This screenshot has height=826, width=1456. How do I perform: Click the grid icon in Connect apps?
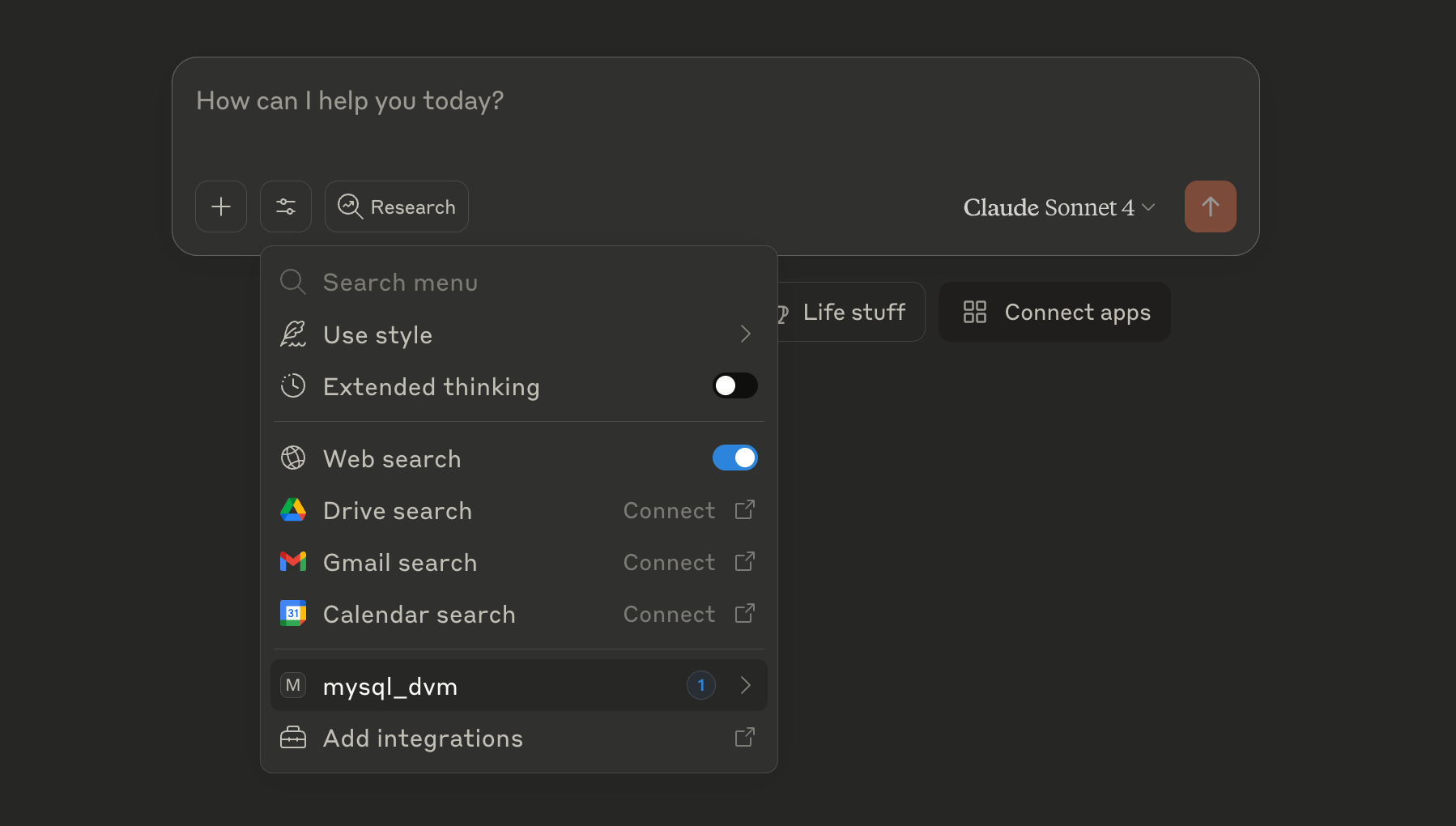pos(975,312)
